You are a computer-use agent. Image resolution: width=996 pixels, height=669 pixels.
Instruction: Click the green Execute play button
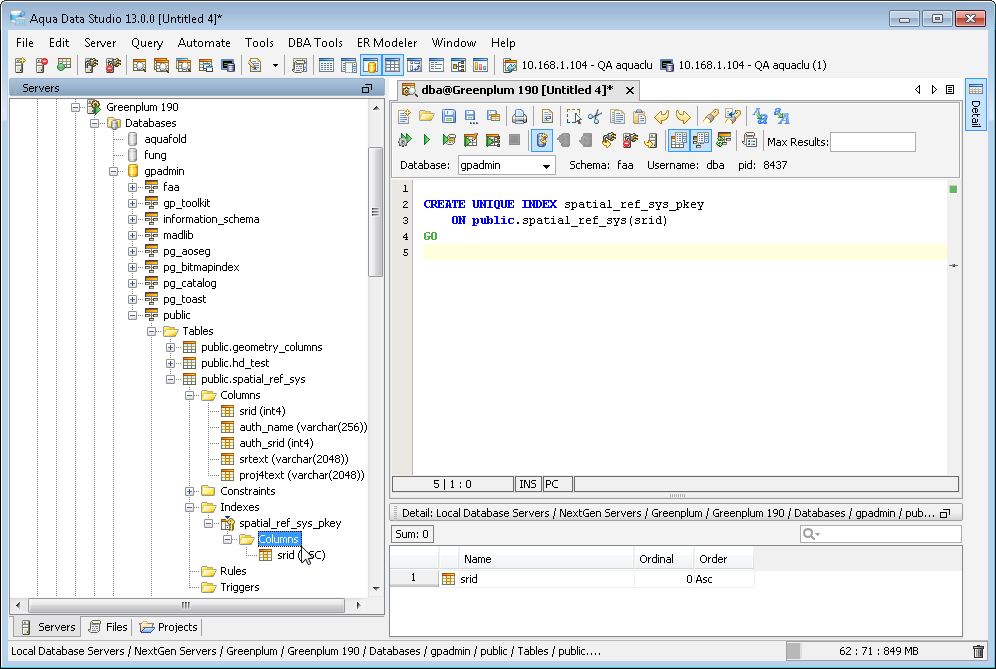[x=427, y=140]
